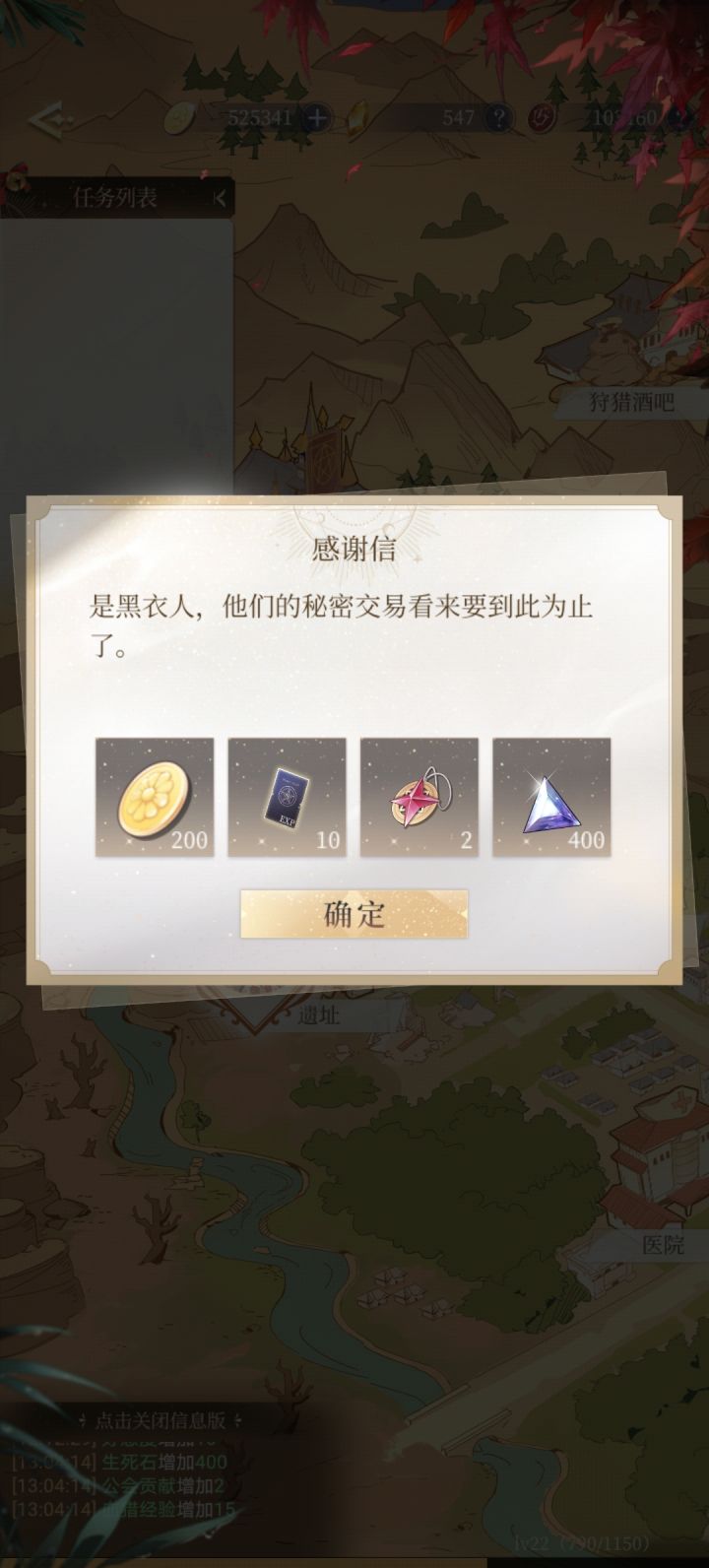The width and height of the screenshot is (709, 1568).
Task: Tap the red swirl currency icon
Action: click(x=543, y=119)
